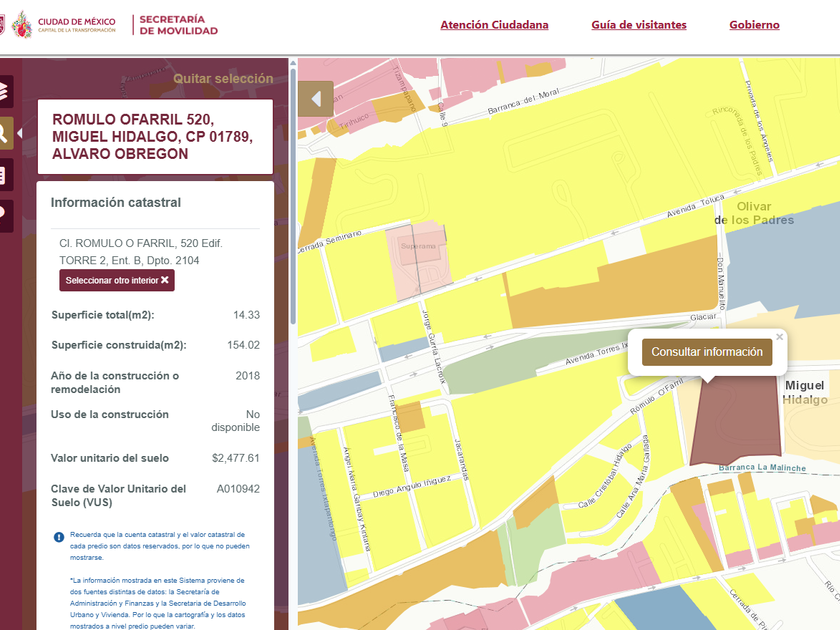Screen dimensions: 840x630
Task: Click the location pin sidebar icon
Action: [x=5, y=212]
